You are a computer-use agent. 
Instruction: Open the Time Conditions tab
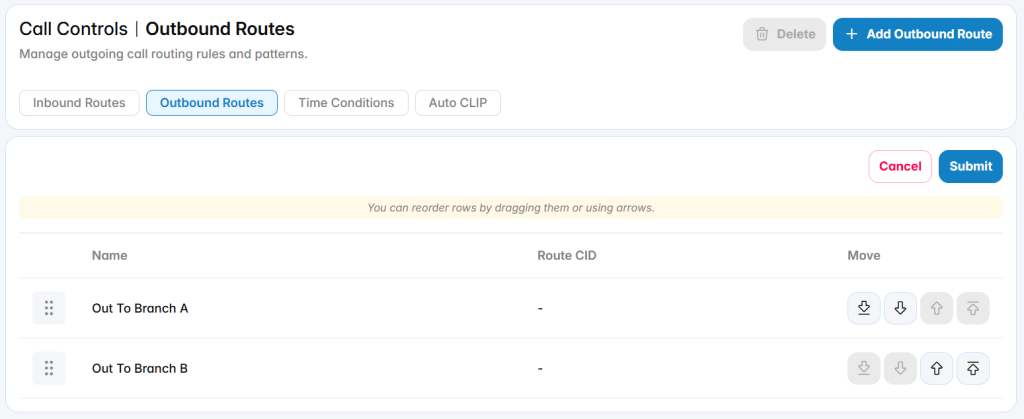pos(346,103)
